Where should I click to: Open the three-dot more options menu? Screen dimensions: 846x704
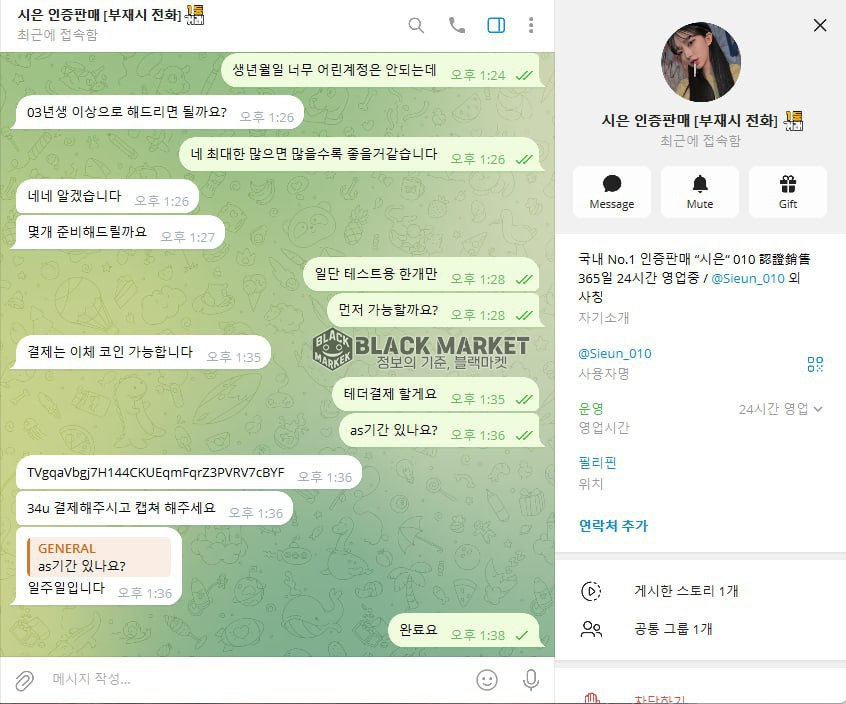click(x=531, y=25)
